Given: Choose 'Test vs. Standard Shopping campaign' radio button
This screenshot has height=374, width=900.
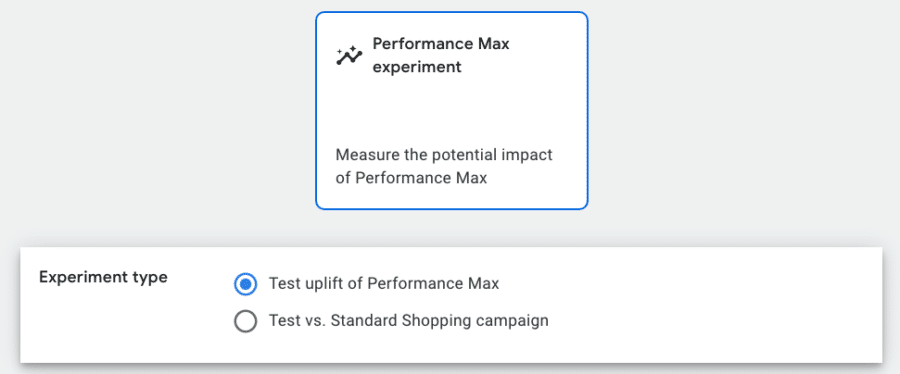Looking at the screenshot, I should pyautogui.click(x=246, y=321).
